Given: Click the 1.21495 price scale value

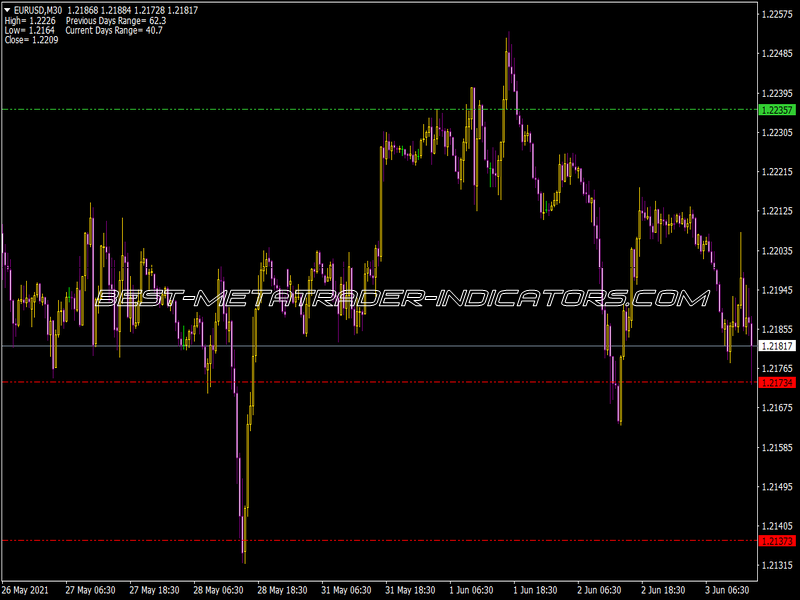Looking at the screenshot, I should click(777, 487).
